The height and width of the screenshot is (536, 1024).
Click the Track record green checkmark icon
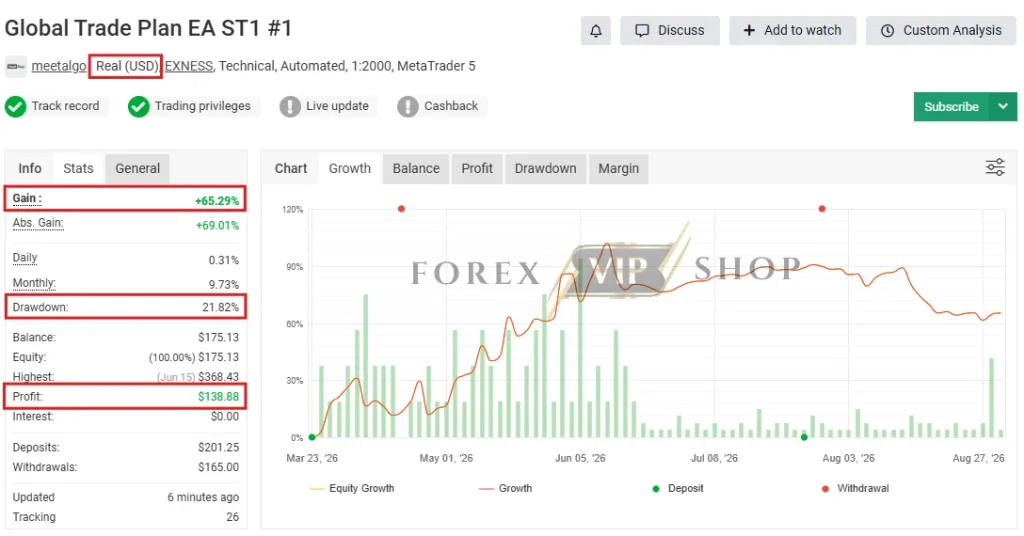(x=15, y=106)
